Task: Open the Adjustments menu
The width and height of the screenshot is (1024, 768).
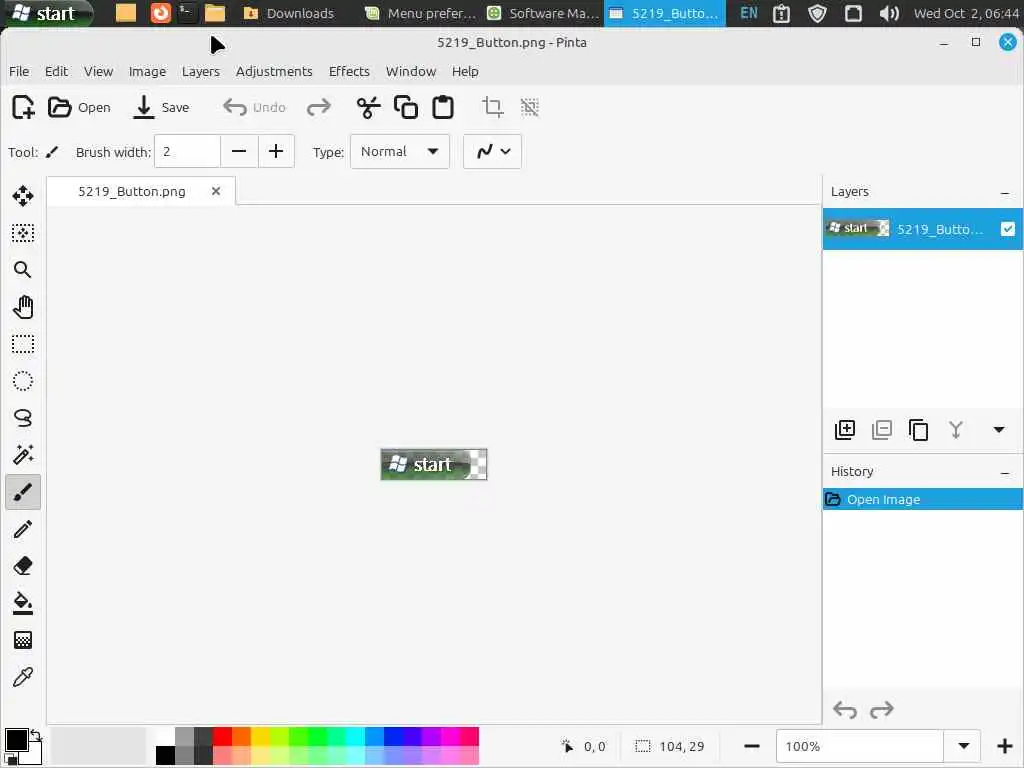Action: [x=274, y=71]
